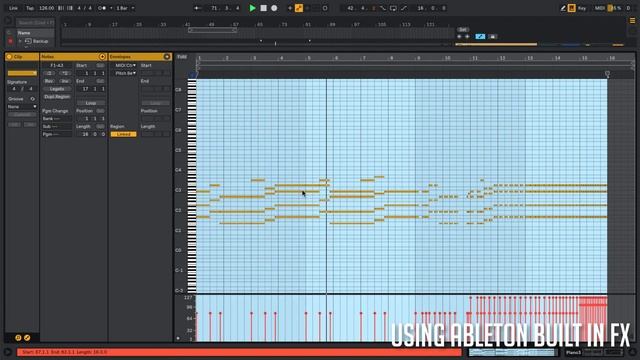The image size is (640, 360).
Task: Click the yellow clip color swatch
Action: [x=22, y=73]
